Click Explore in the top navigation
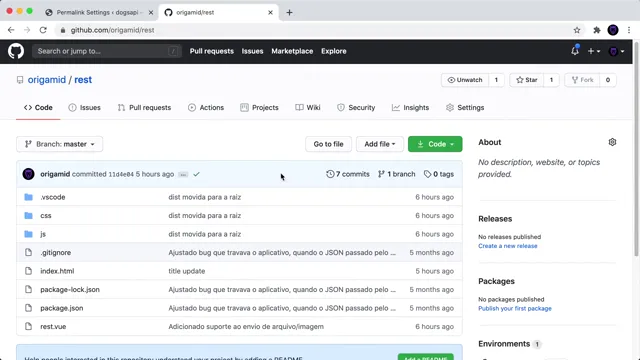 [x=333, y=51]
